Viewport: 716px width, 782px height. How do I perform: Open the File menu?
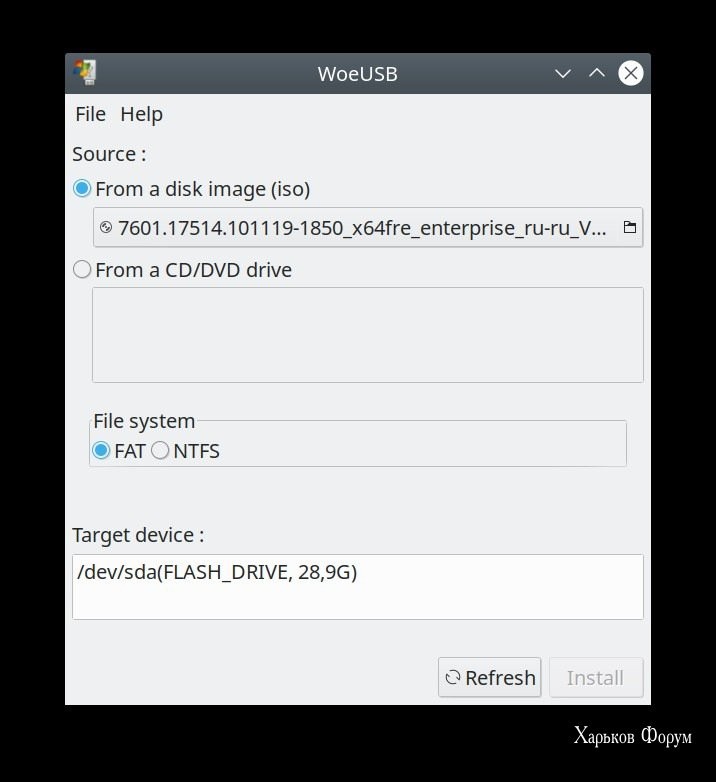90,114
